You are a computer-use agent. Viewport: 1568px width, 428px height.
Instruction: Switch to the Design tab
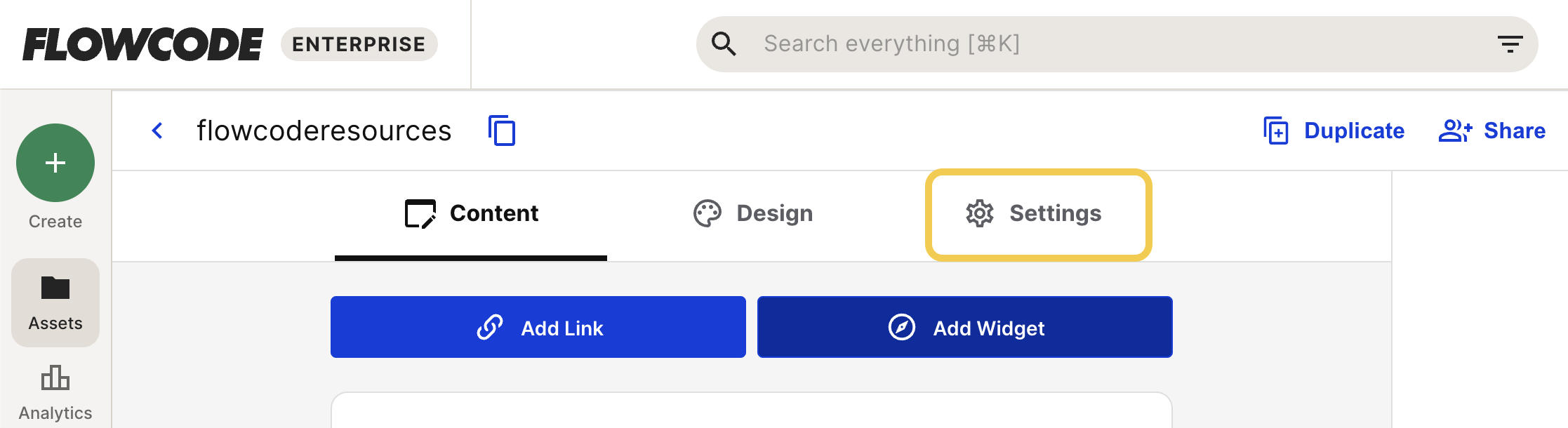(x=752, y=213)
